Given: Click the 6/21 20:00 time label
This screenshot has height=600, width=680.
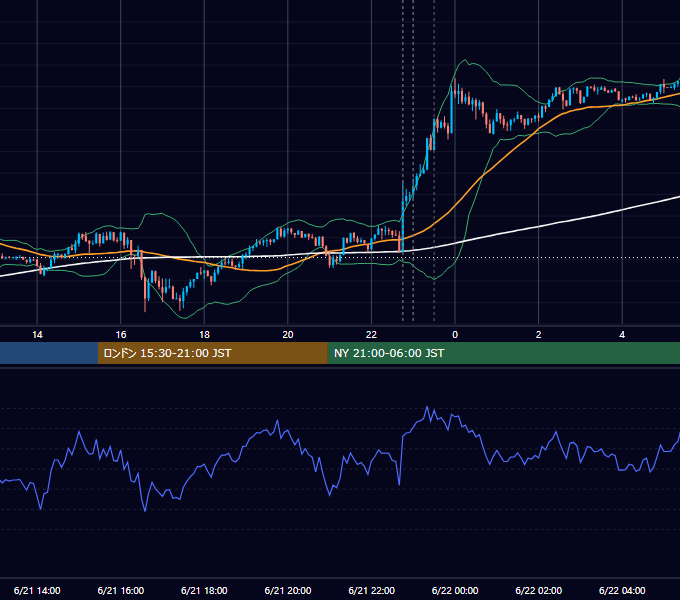Looking at the screenshot, I should [x=288, y=590].
